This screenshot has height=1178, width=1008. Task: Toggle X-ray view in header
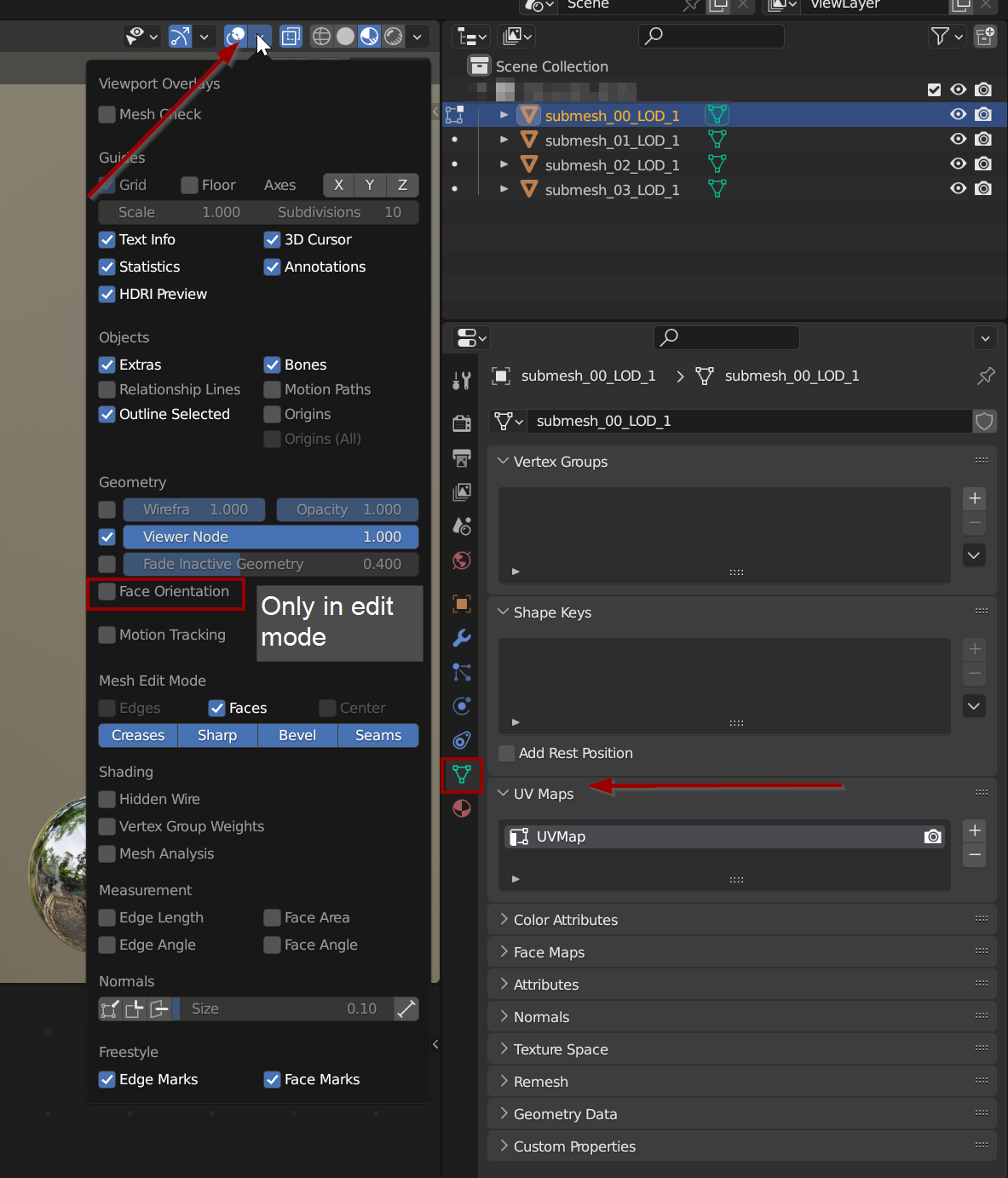pos(291,37)
